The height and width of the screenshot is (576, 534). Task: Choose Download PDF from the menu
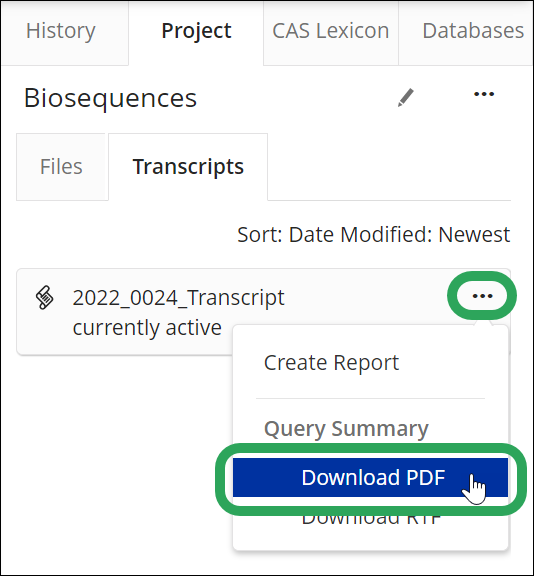click(x=370, y=477)
